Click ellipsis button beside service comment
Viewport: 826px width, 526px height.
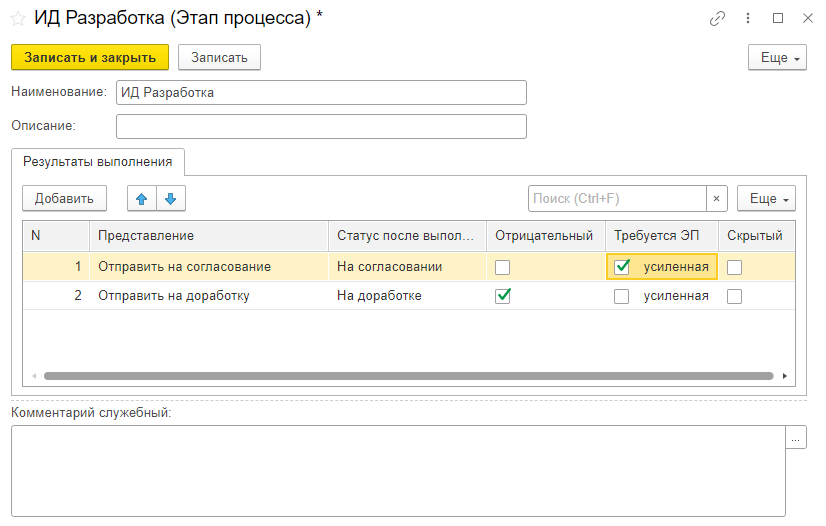[x=796, y=437]
